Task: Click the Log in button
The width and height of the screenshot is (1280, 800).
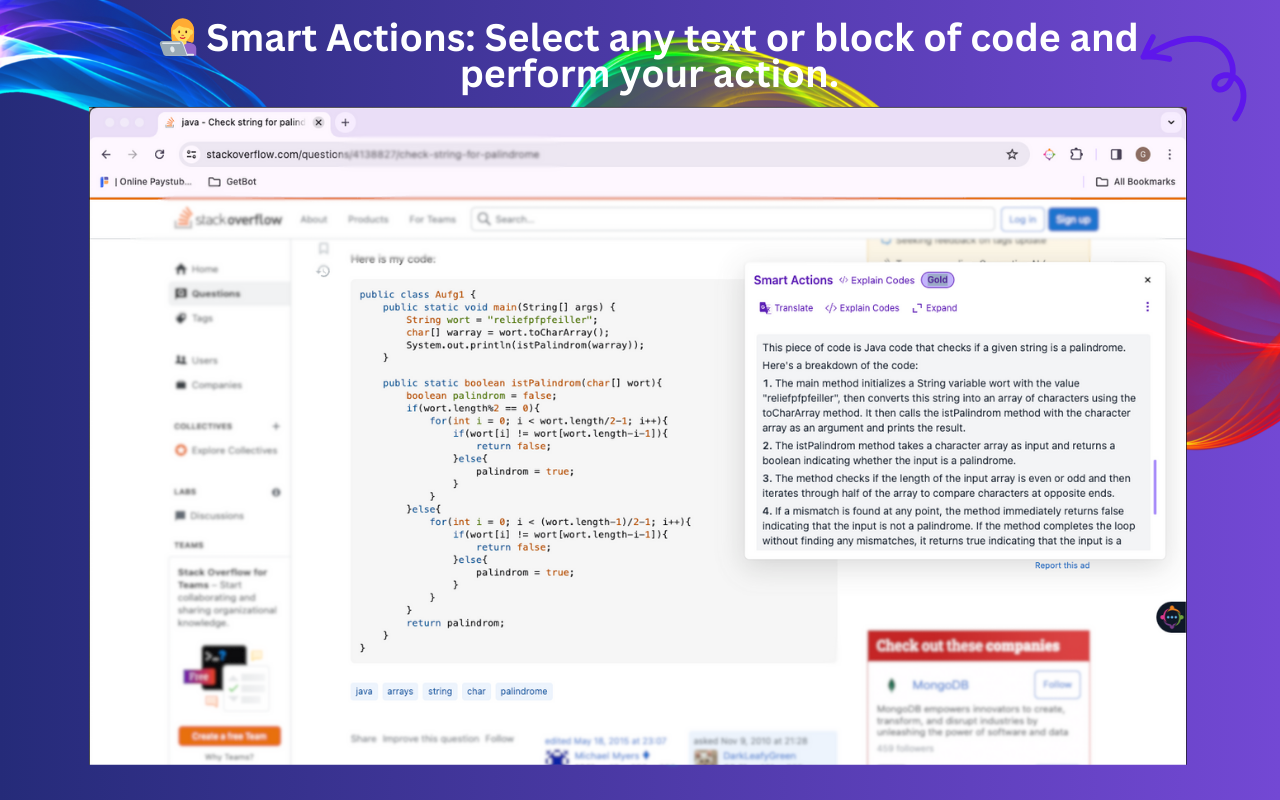Action: 1022,219
